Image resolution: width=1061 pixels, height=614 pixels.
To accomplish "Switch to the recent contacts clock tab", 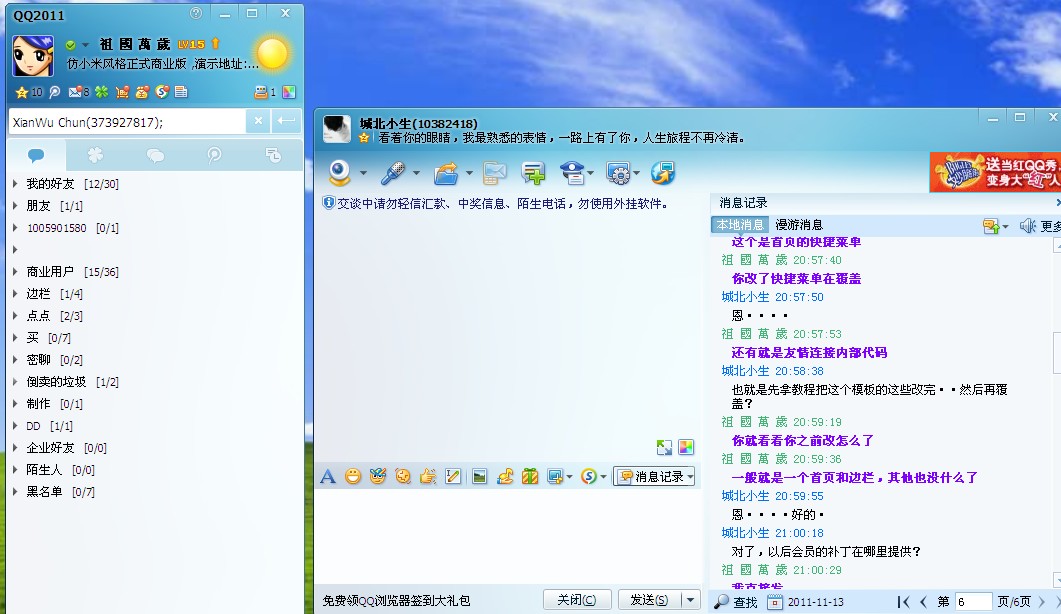I will point(273,156).
